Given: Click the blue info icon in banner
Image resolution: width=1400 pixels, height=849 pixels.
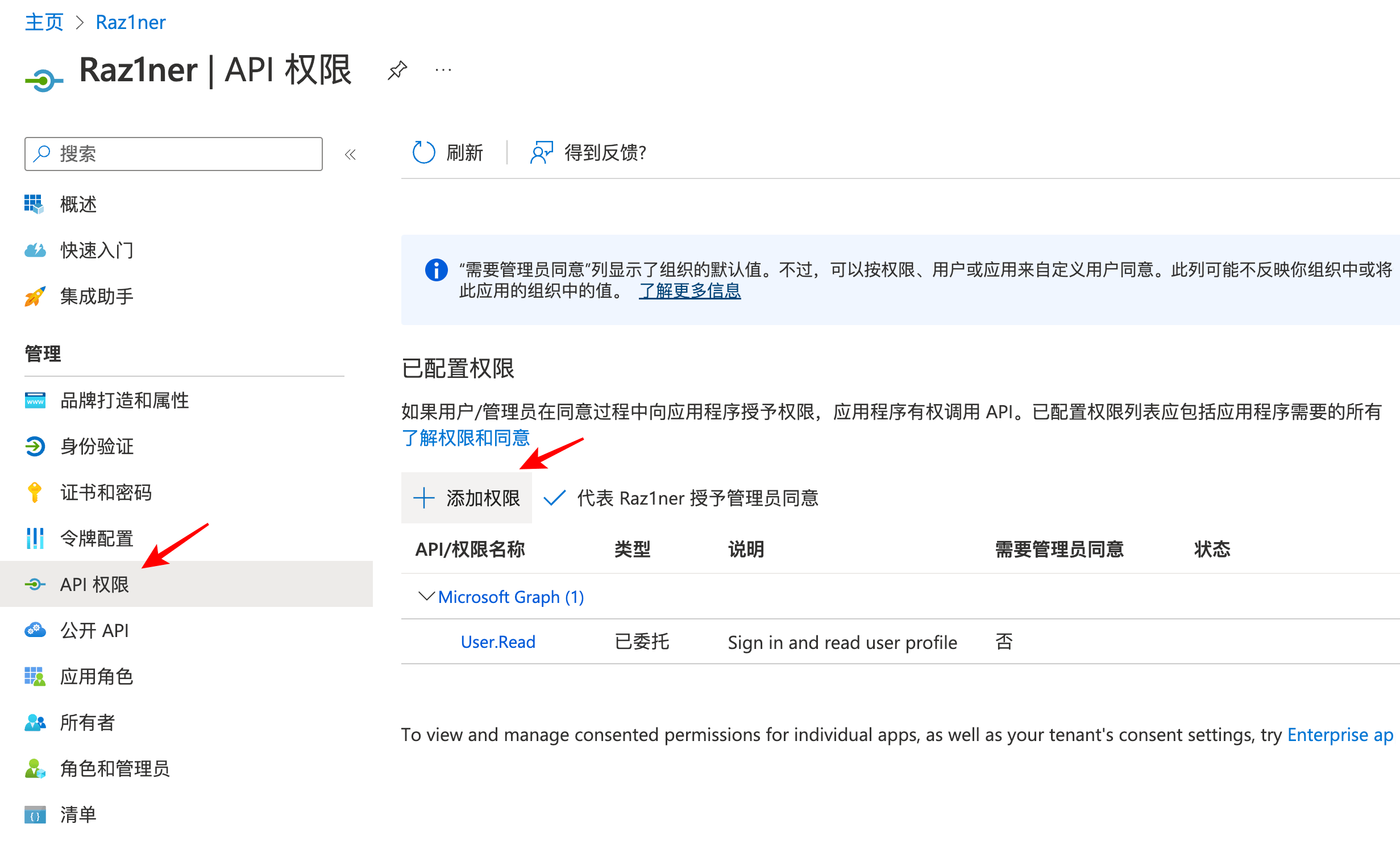Looking at the screenshot, I should click(x=436, y=269).
